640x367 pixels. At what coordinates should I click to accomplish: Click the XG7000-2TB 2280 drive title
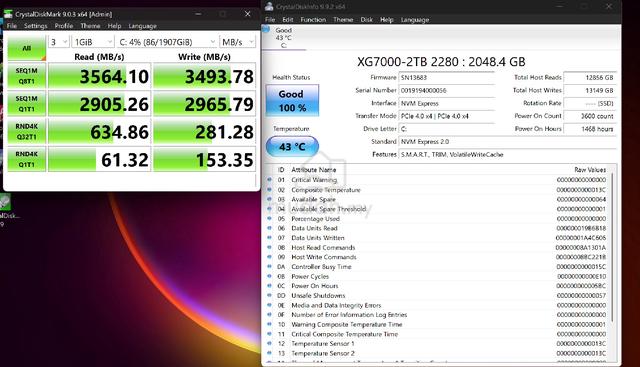tap(441, 62)
